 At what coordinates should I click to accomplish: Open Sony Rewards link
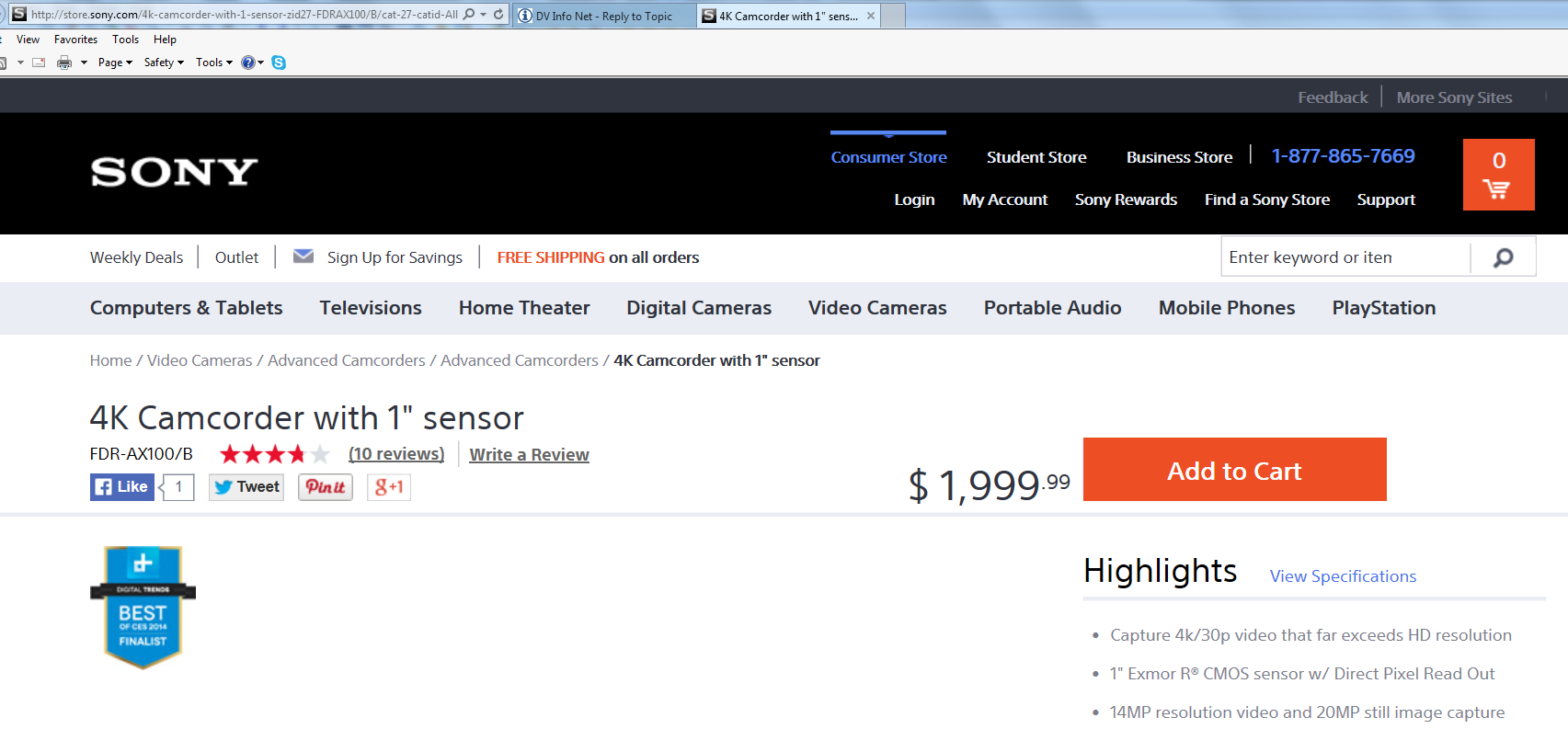[x=1126, y=199]
